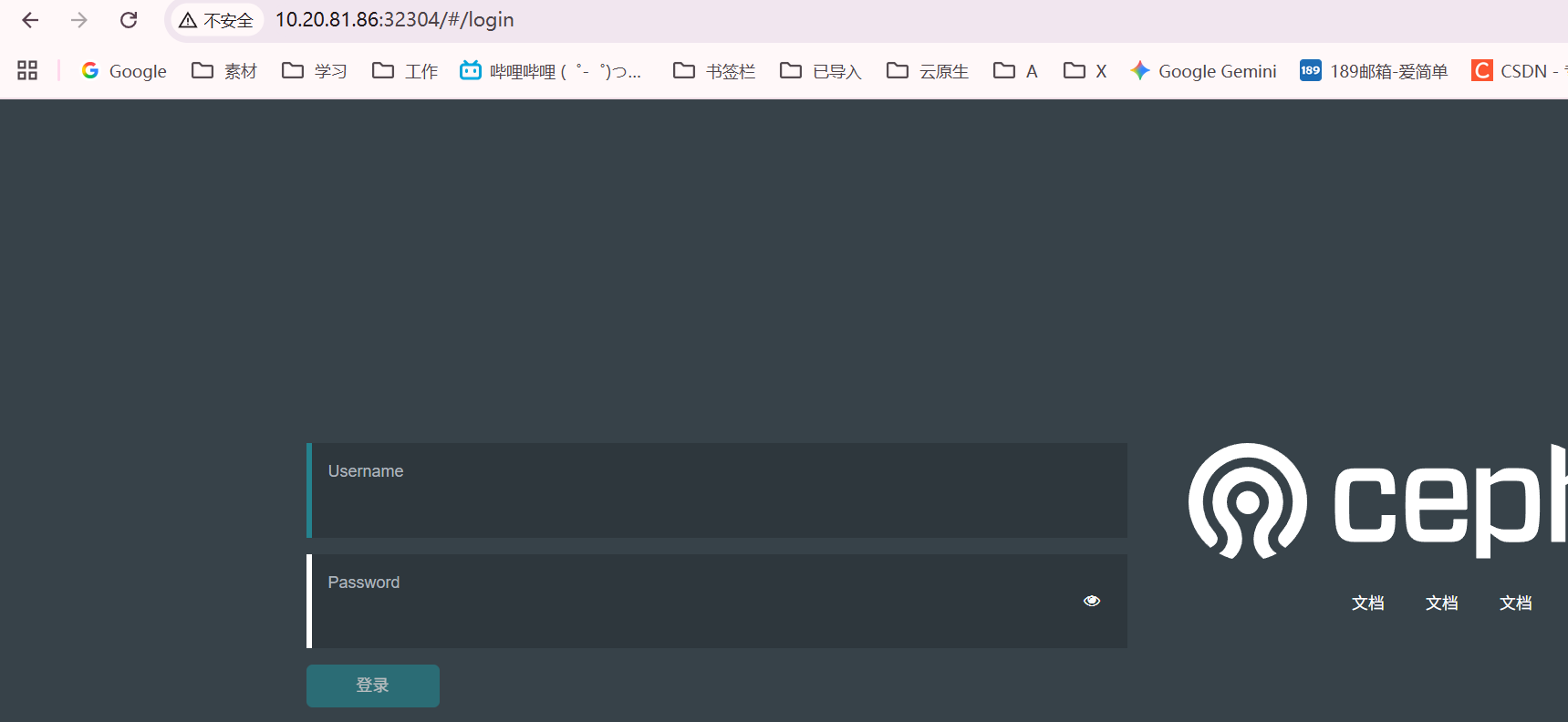Open the CSDN bookmark
The height and width of the screenshot is (722, 1568).
(x=1518, y=71)
